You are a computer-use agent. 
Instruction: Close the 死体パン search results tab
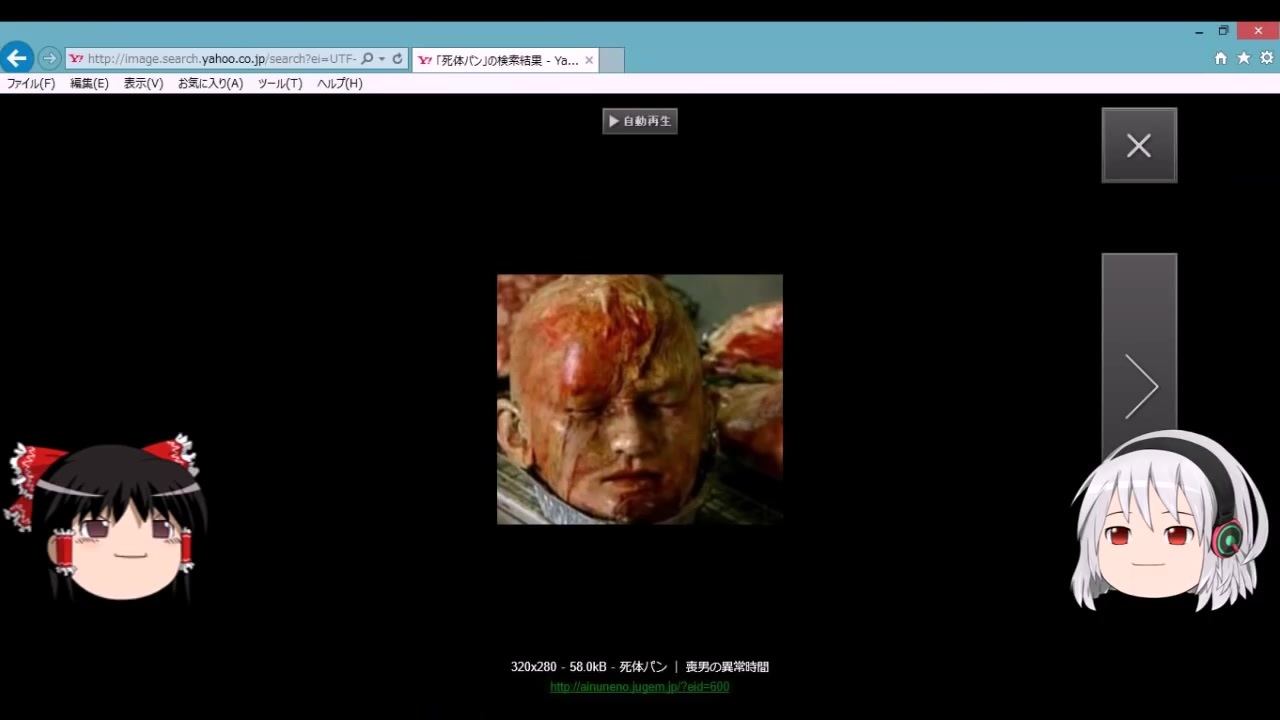coord(589,60)
